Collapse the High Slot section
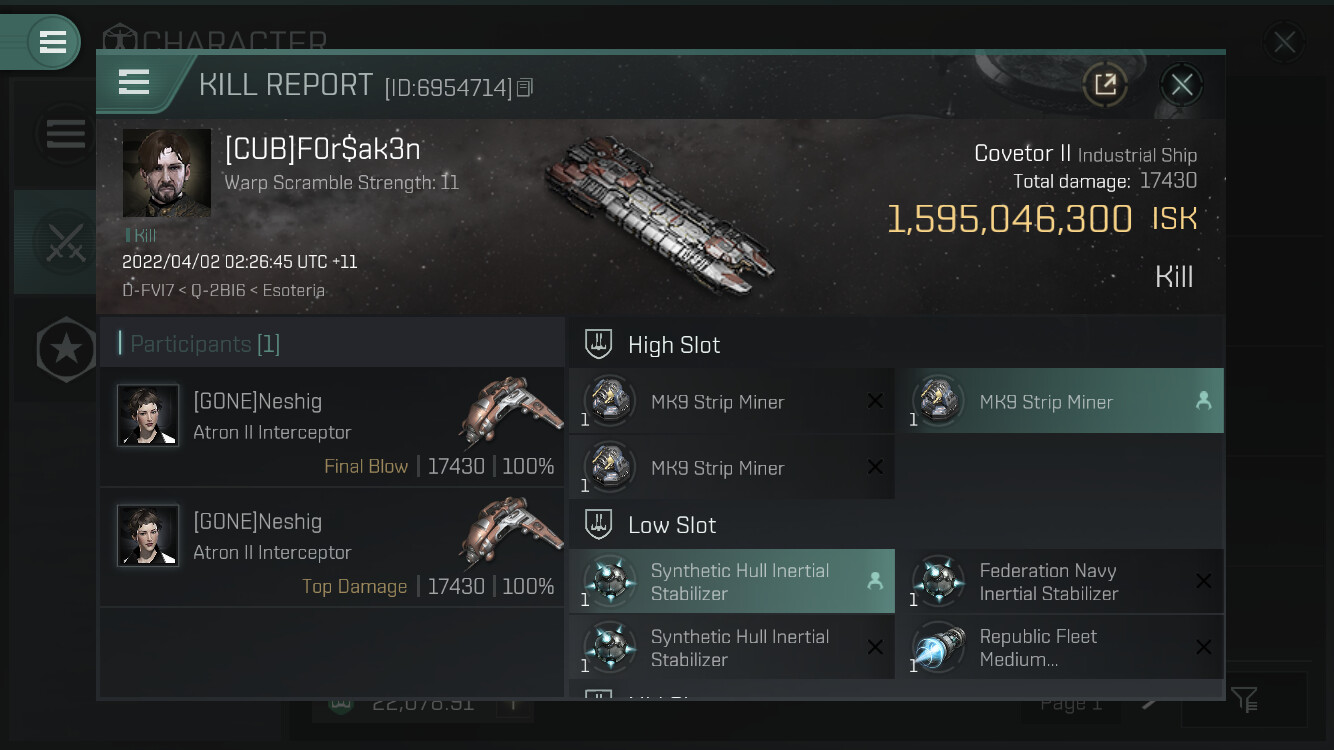 [673, 345]
